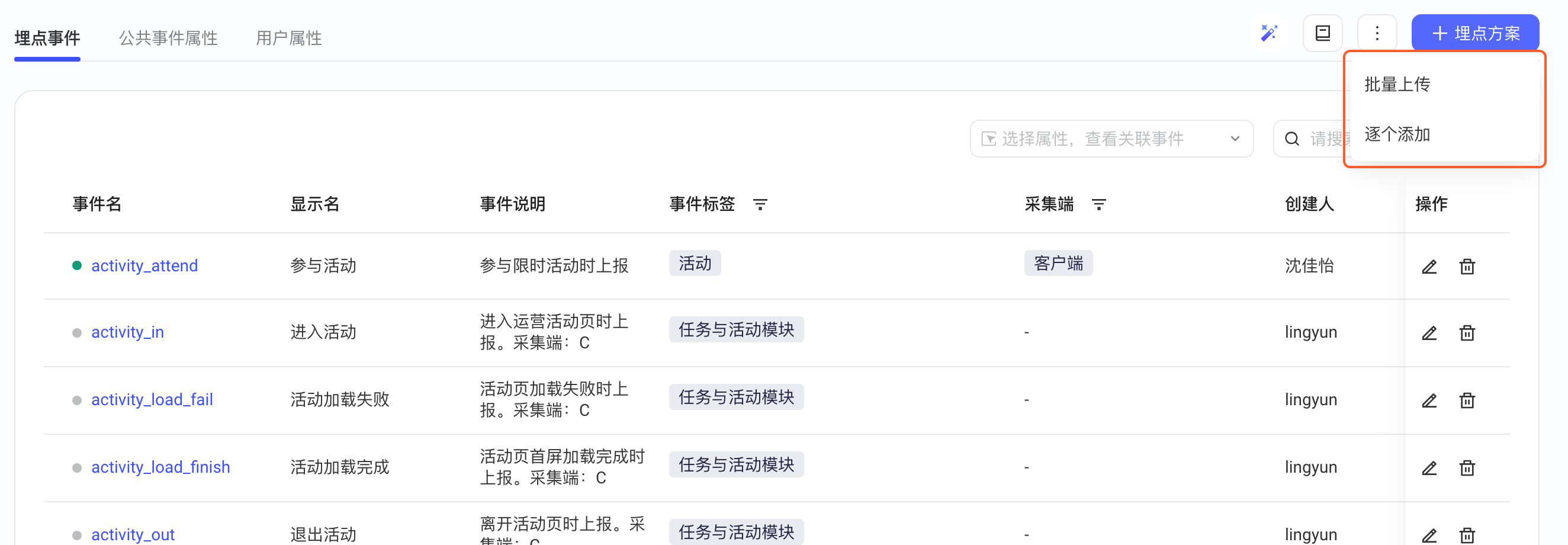This screenshot has height=545, width=1568.
Task: Open the book/document panel icon
Action: (1323, 33)
